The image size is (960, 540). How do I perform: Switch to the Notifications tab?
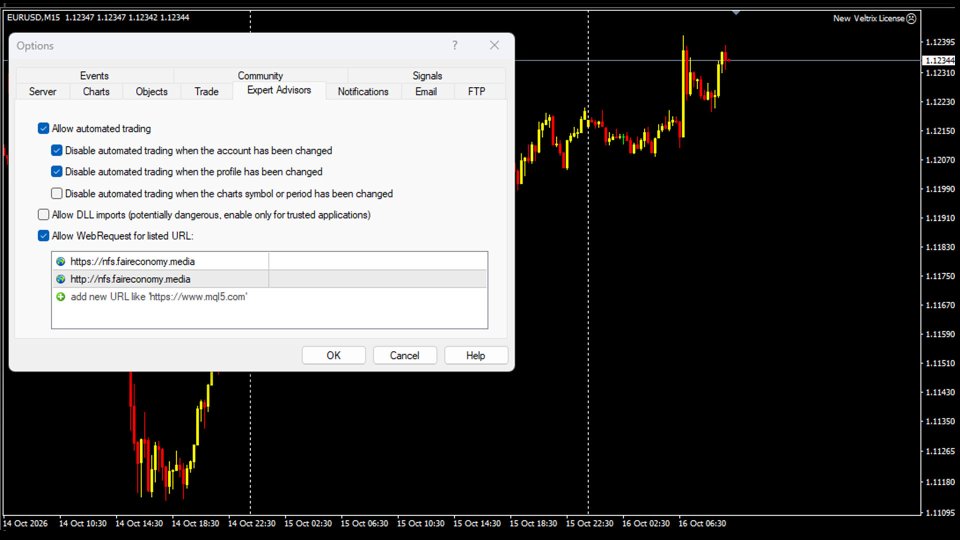point(363,91)
